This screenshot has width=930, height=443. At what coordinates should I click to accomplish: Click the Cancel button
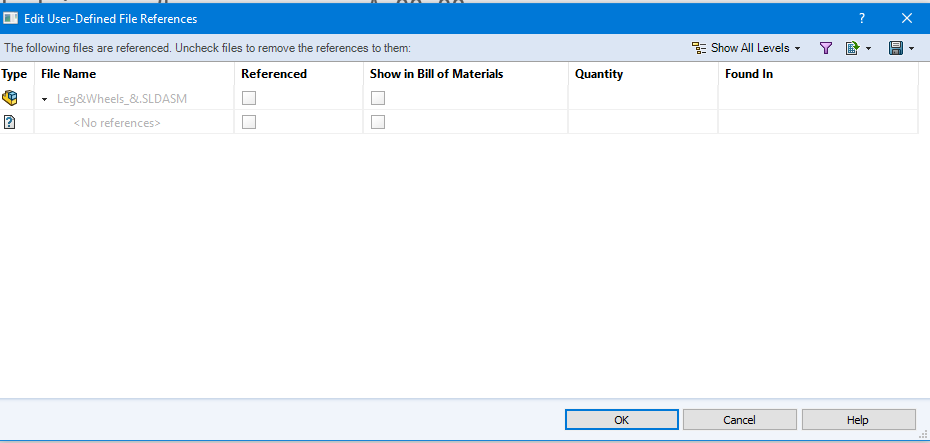(x=740, y=420)
